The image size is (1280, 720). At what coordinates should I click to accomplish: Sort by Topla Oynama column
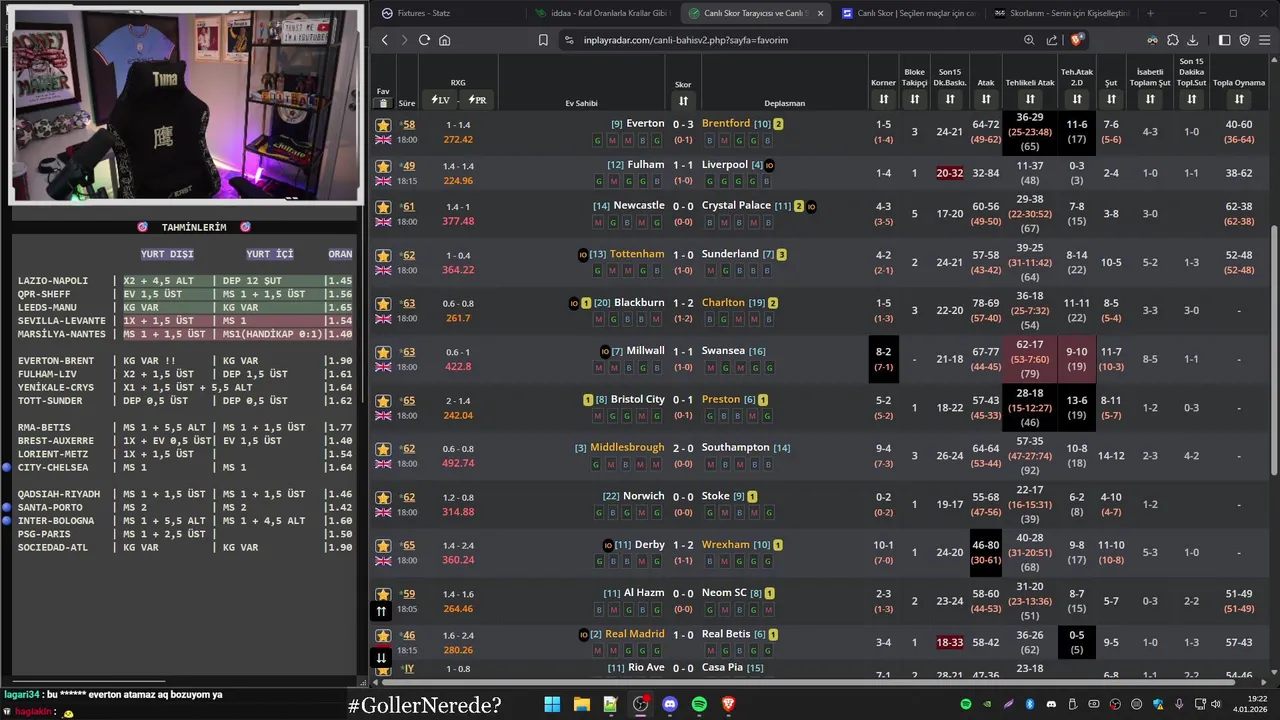tap(1238, 100)
